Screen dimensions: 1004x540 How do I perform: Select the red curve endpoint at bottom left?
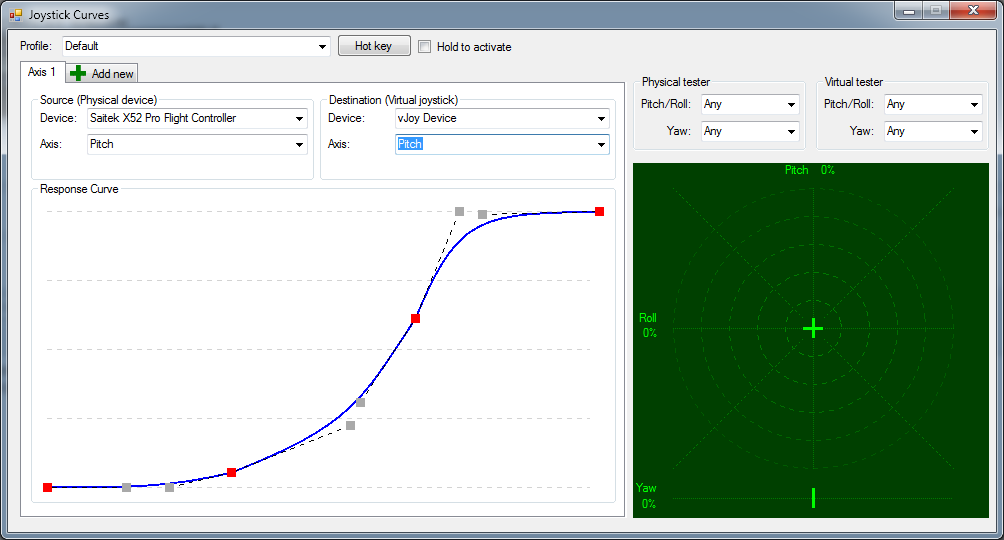(x=47, y=487)
